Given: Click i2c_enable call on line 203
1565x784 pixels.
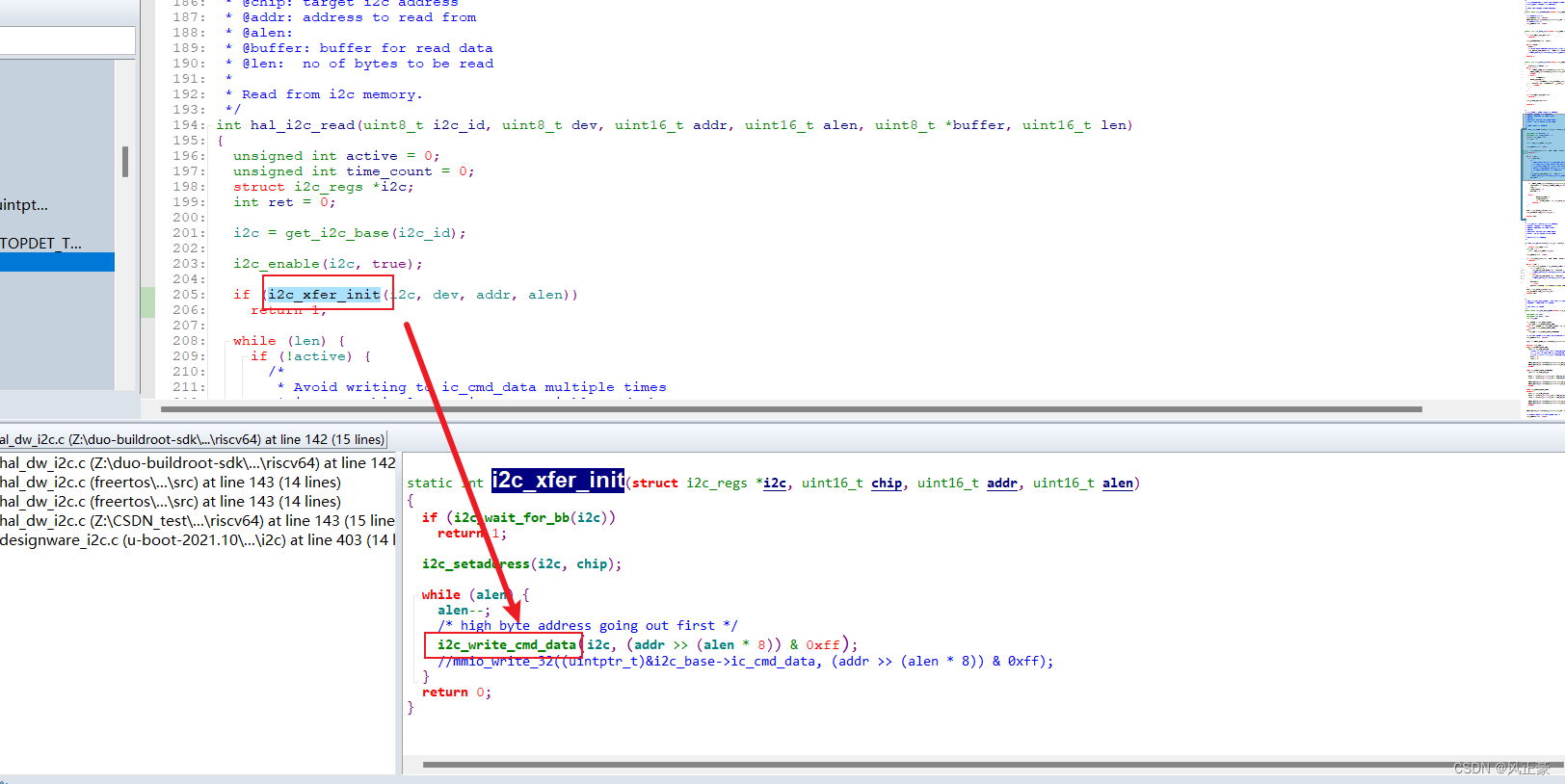Looking at the screenshot, I should (277, 264).
